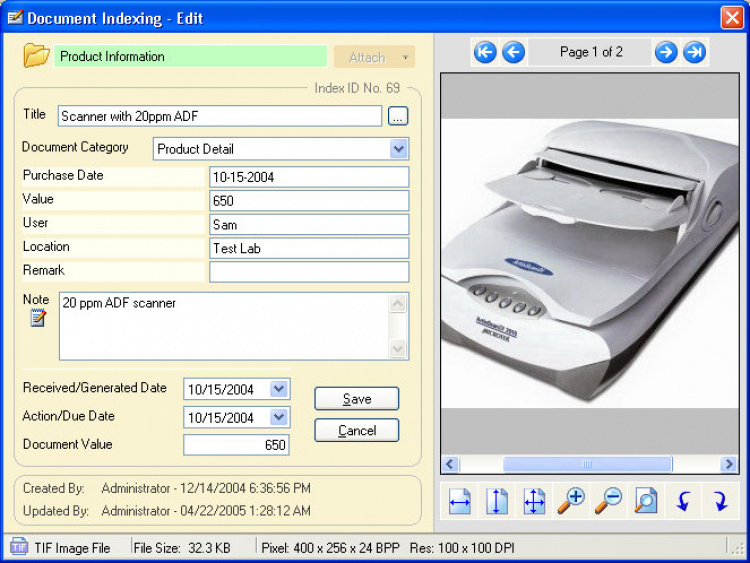Click the Pixel 400 x 256 status text

[330, 548]
